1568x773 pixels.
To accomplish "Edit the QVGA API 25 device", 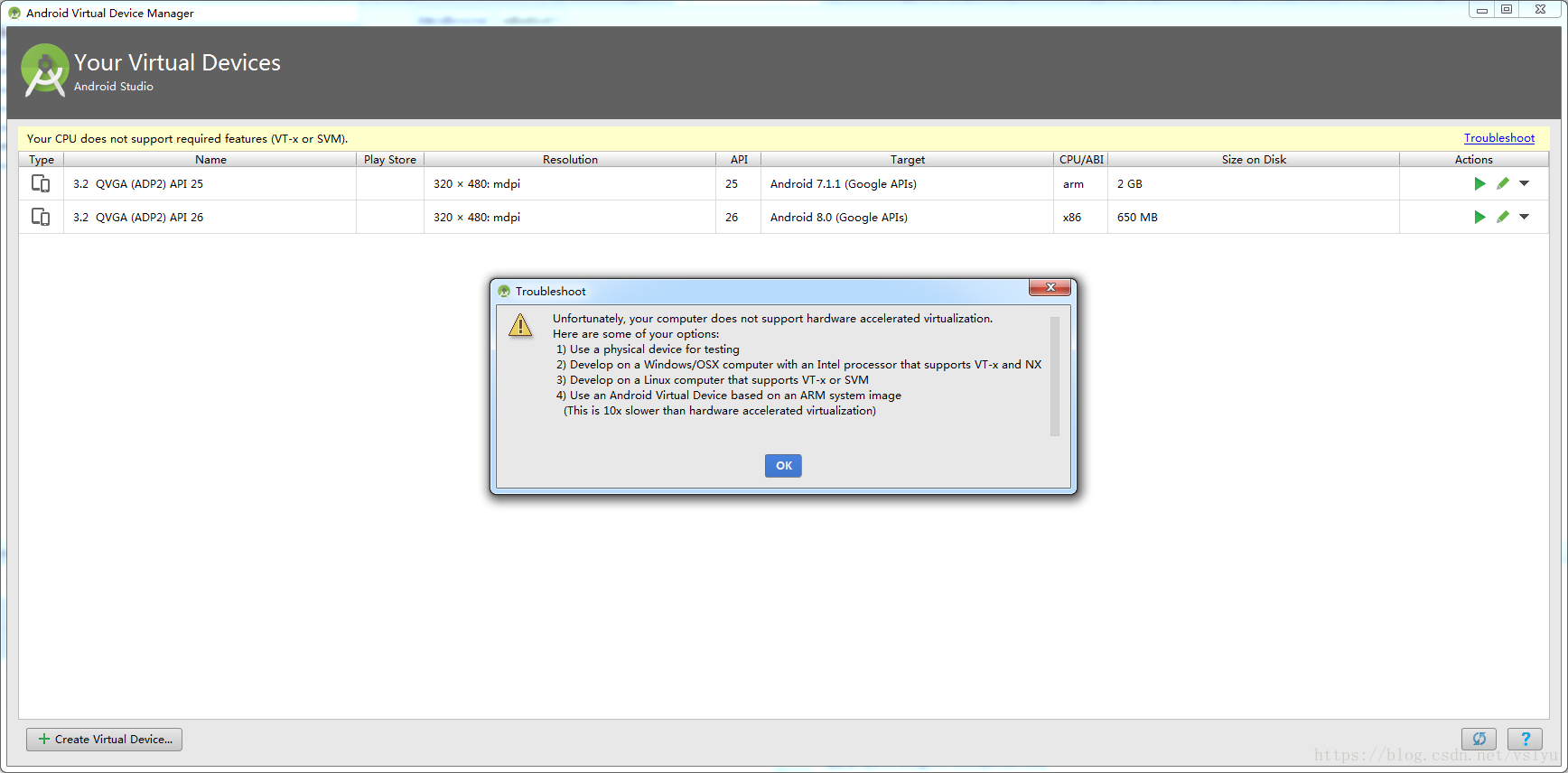I will [x=1503, y=183].
